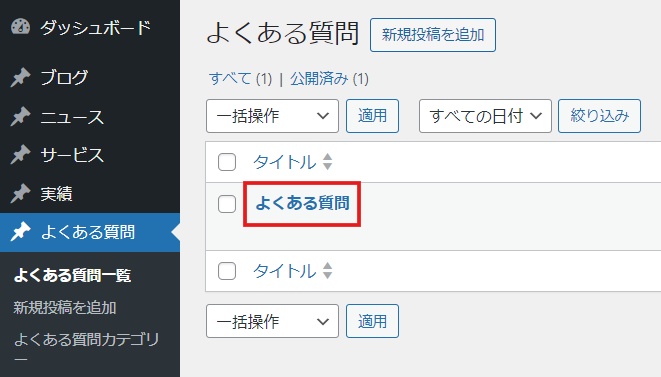This screenshot has width=661, height=377.
Task: Click the pin icon beside ブログ
Action: (x=20, y=77)
